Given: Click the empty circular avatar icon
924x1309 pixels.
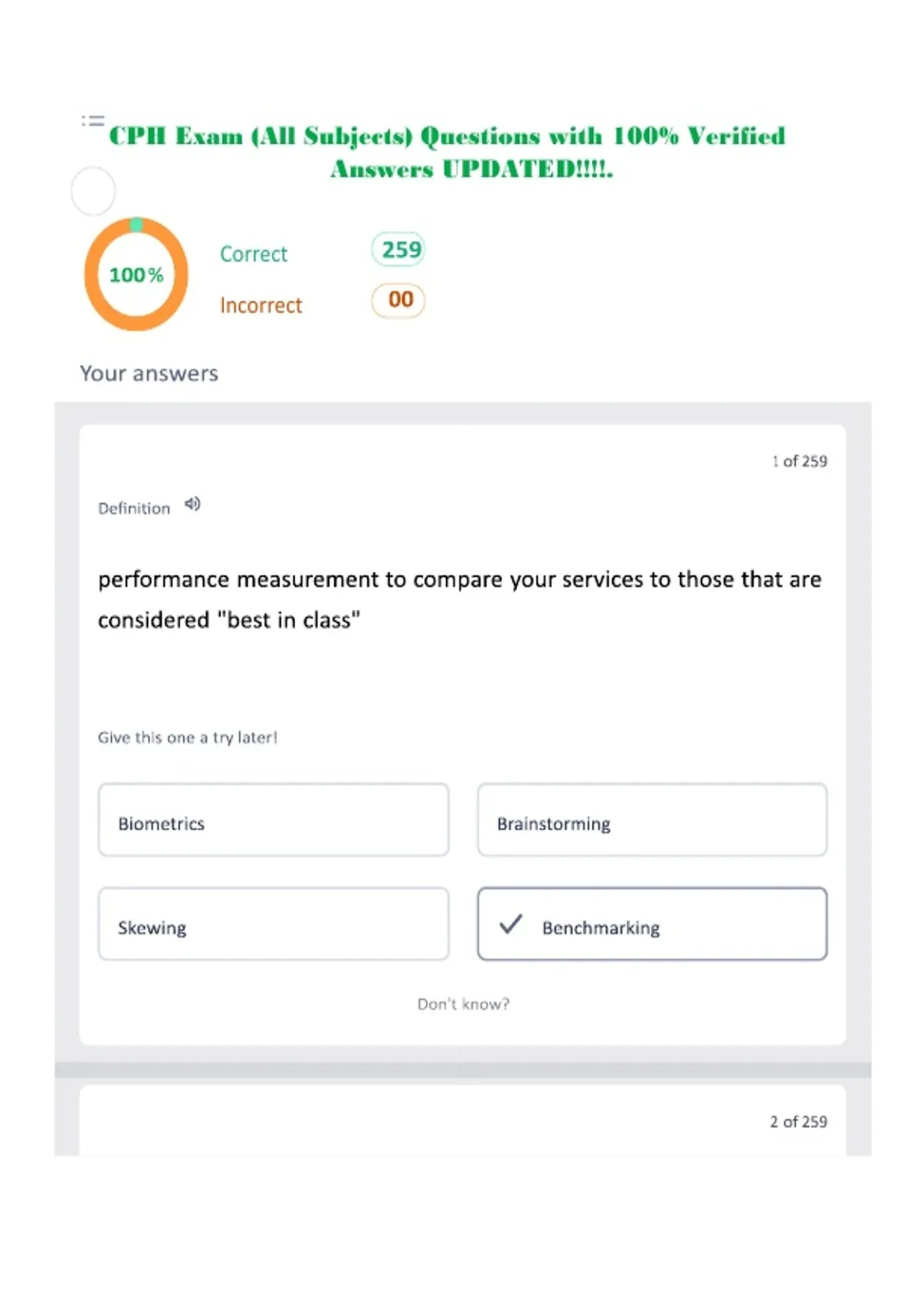Looking at the screenshot, I should [93, 191].
